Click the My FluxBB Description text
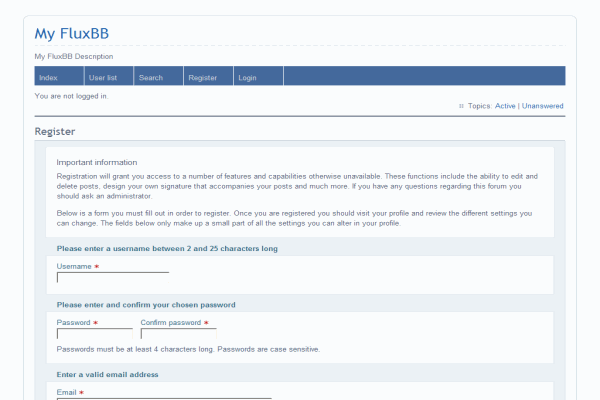This screenshot has height=400, width=600. 74,56
